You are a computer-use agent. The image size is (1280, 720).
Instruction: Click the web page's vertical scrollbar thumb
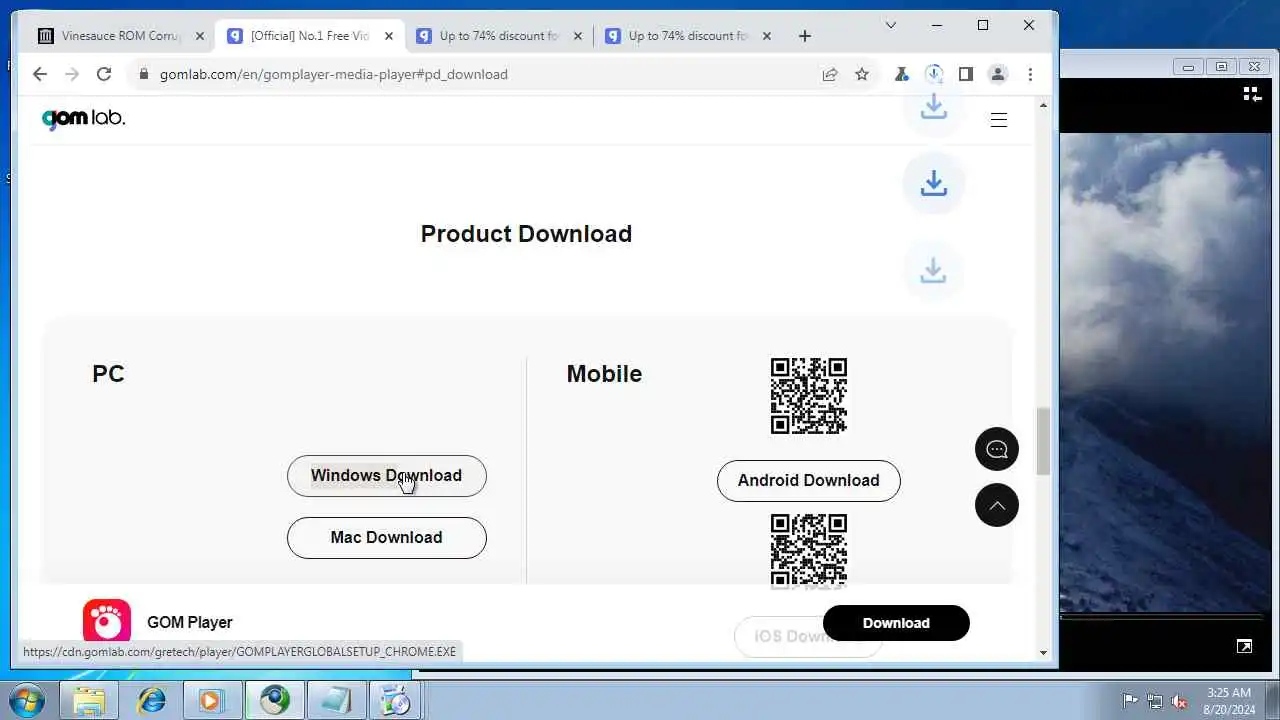point(1043,441)
